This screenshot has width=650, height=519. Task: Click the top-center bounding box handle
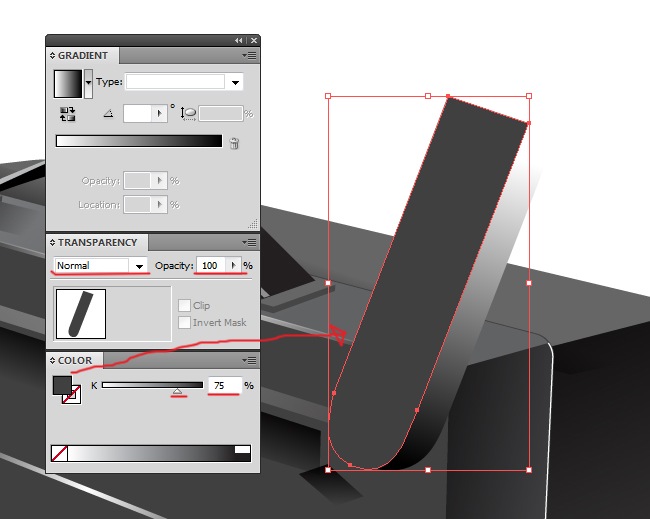[428, 96]
